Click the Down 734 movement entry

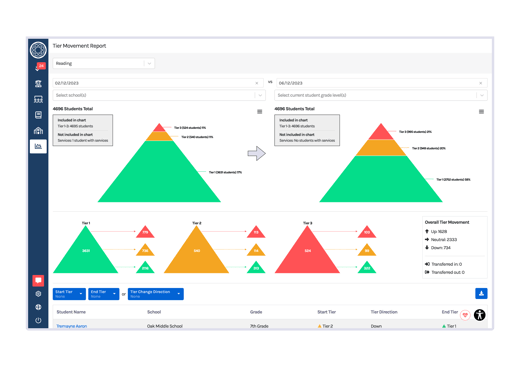pyautogui.click(x=438, y=248)
